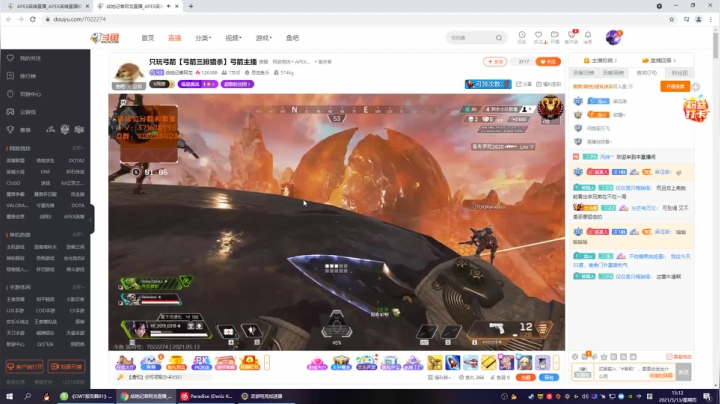Open cloud gaming gamepad sidebar item
This screenshot has width=720, height=404.
coord(28,112)
